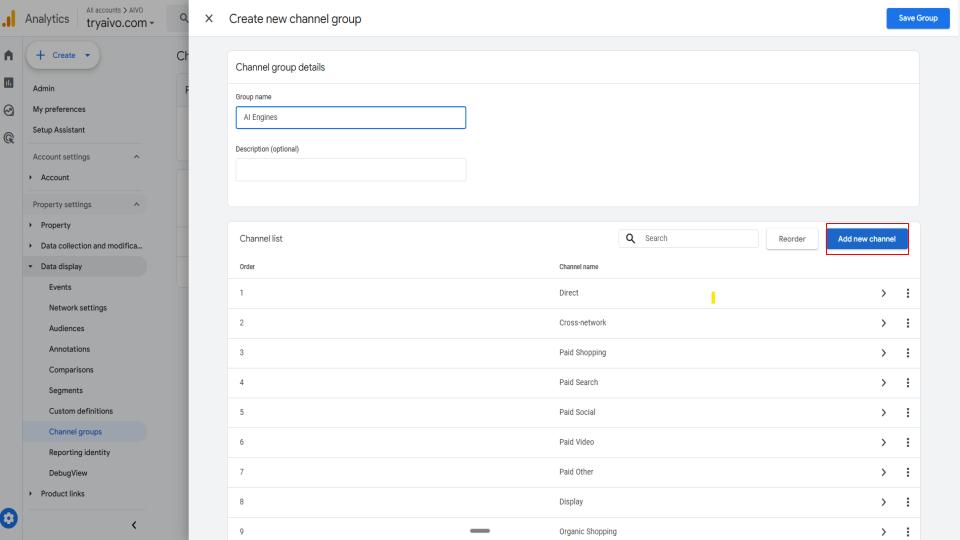Expand the Paid Social channel chevron
960x540 pixels.
coord(883,413)
